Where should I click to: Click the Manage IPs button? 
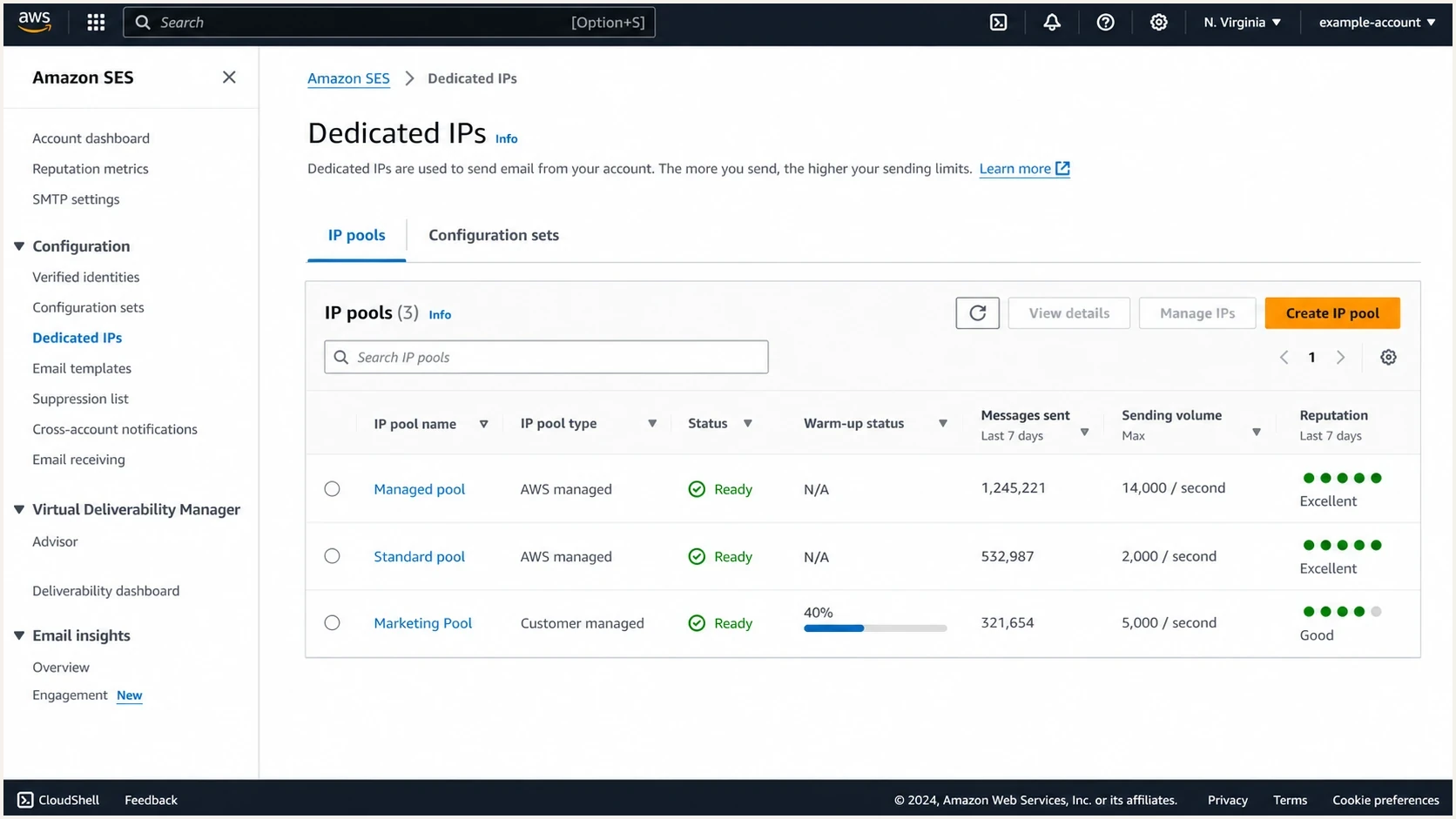coord(1197,313)
